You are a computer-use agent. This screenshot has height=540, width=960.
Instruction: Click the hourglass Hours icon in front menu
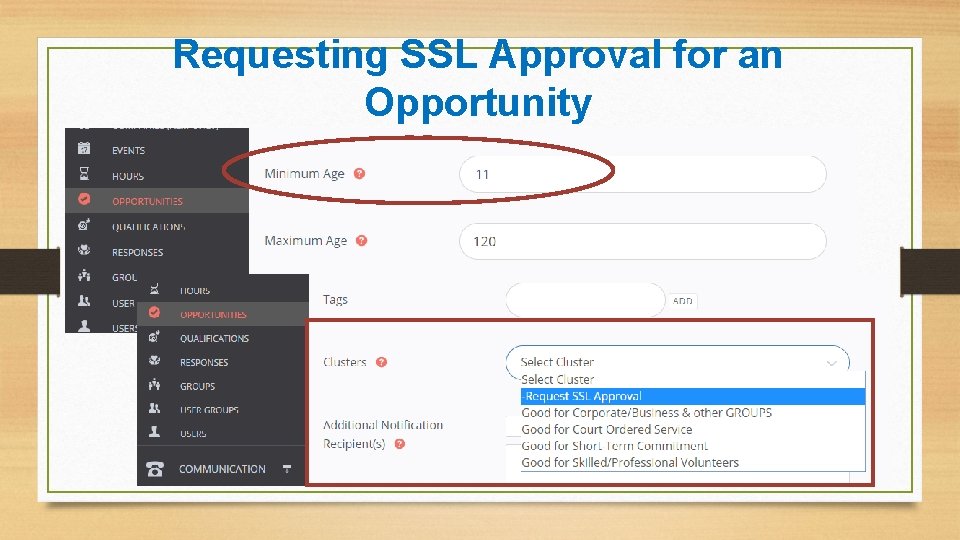154,289
